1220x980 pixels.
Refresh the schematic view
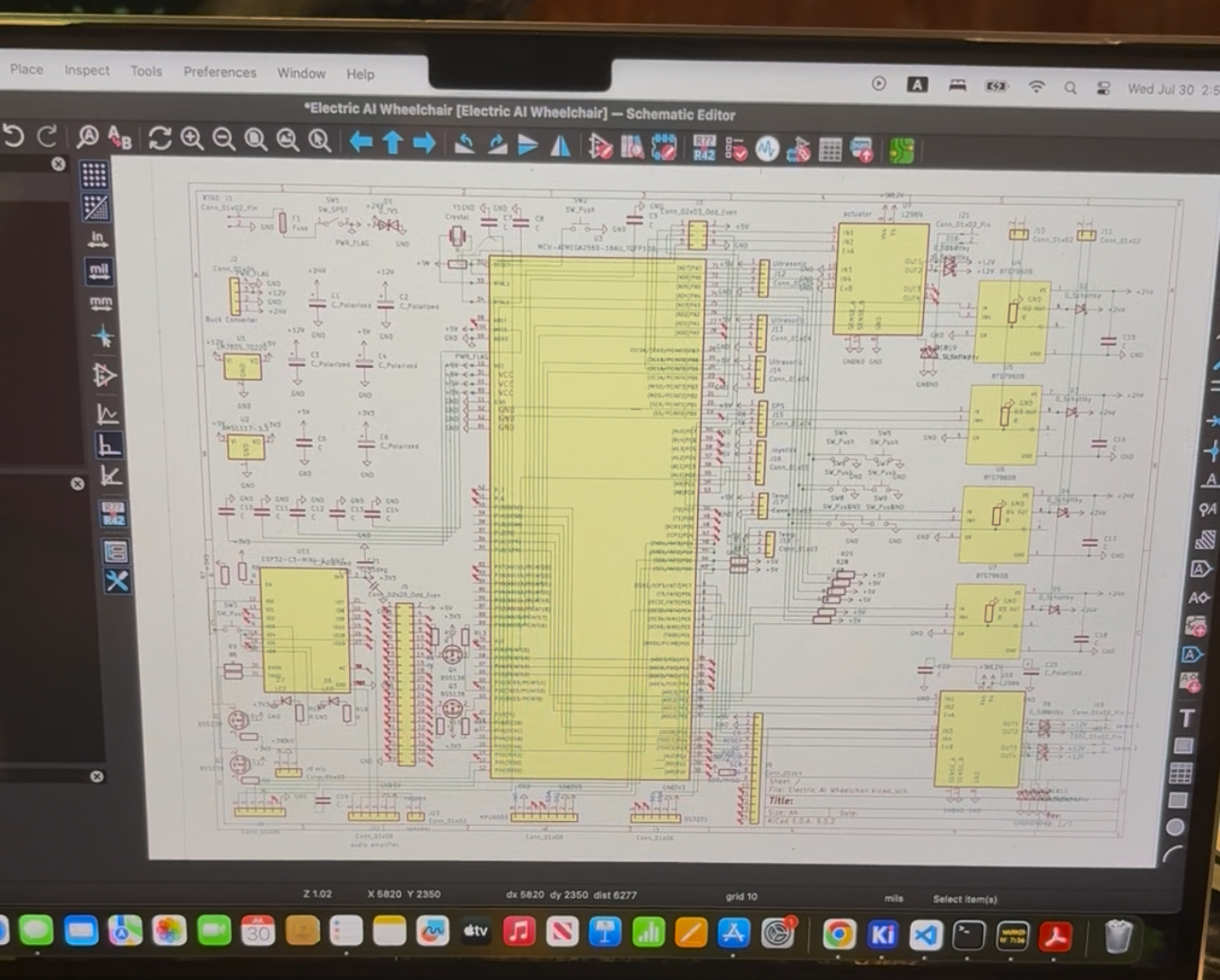160,139
